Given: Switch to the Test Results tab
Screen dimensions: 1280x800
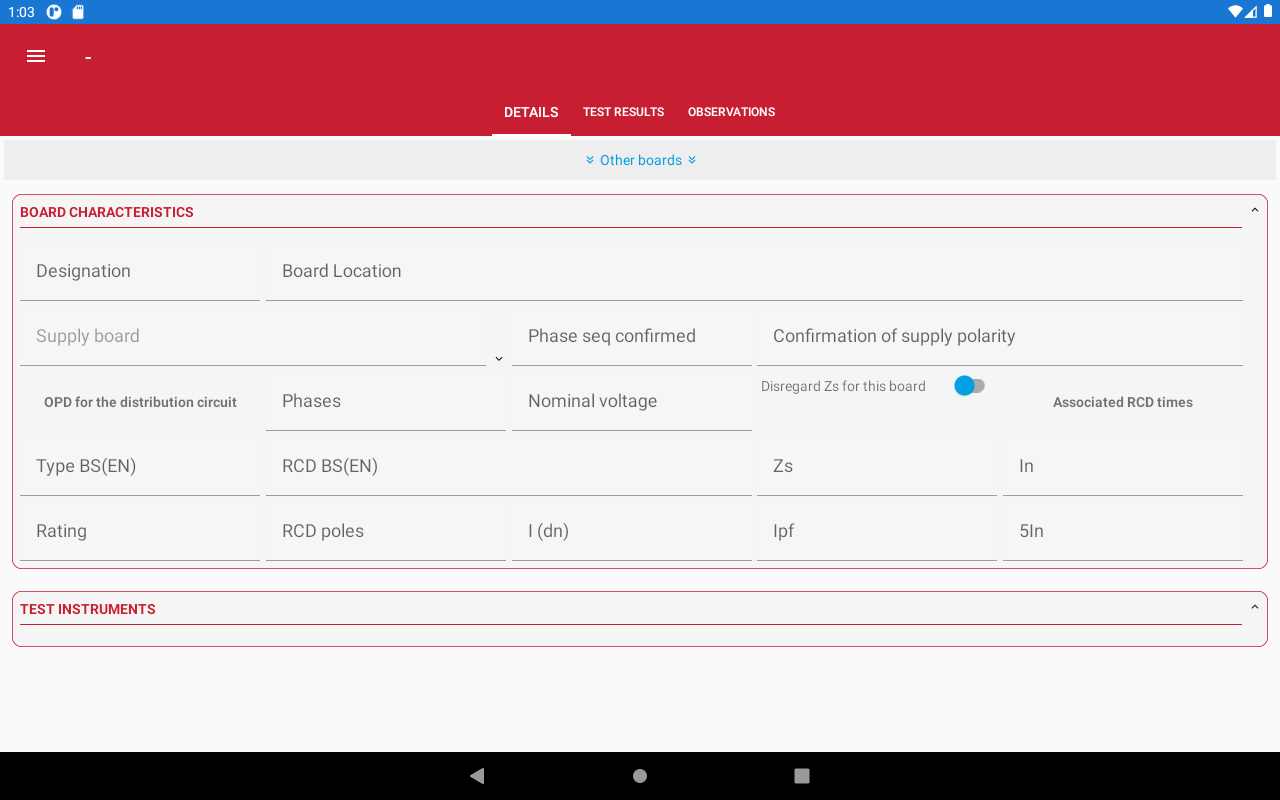Looking at the screenshot, I should pos(623,112).
